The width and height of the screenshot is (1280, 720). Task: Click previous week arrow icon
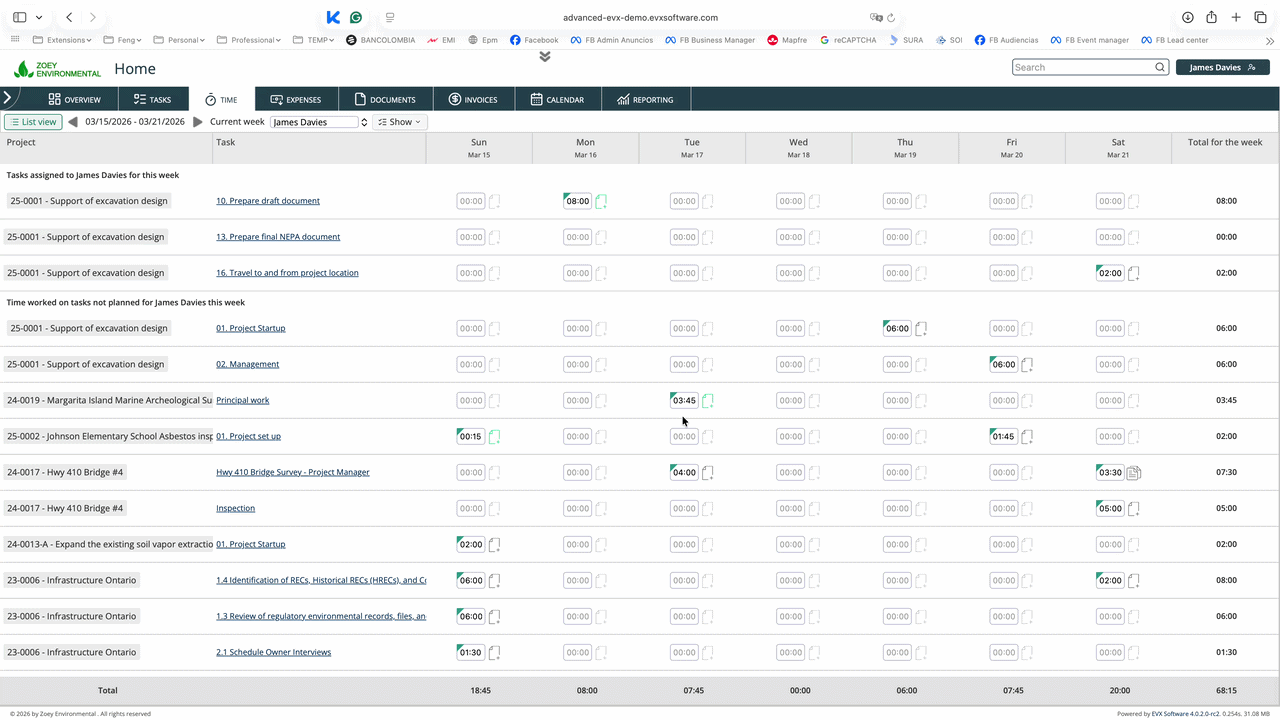(73, 122)
